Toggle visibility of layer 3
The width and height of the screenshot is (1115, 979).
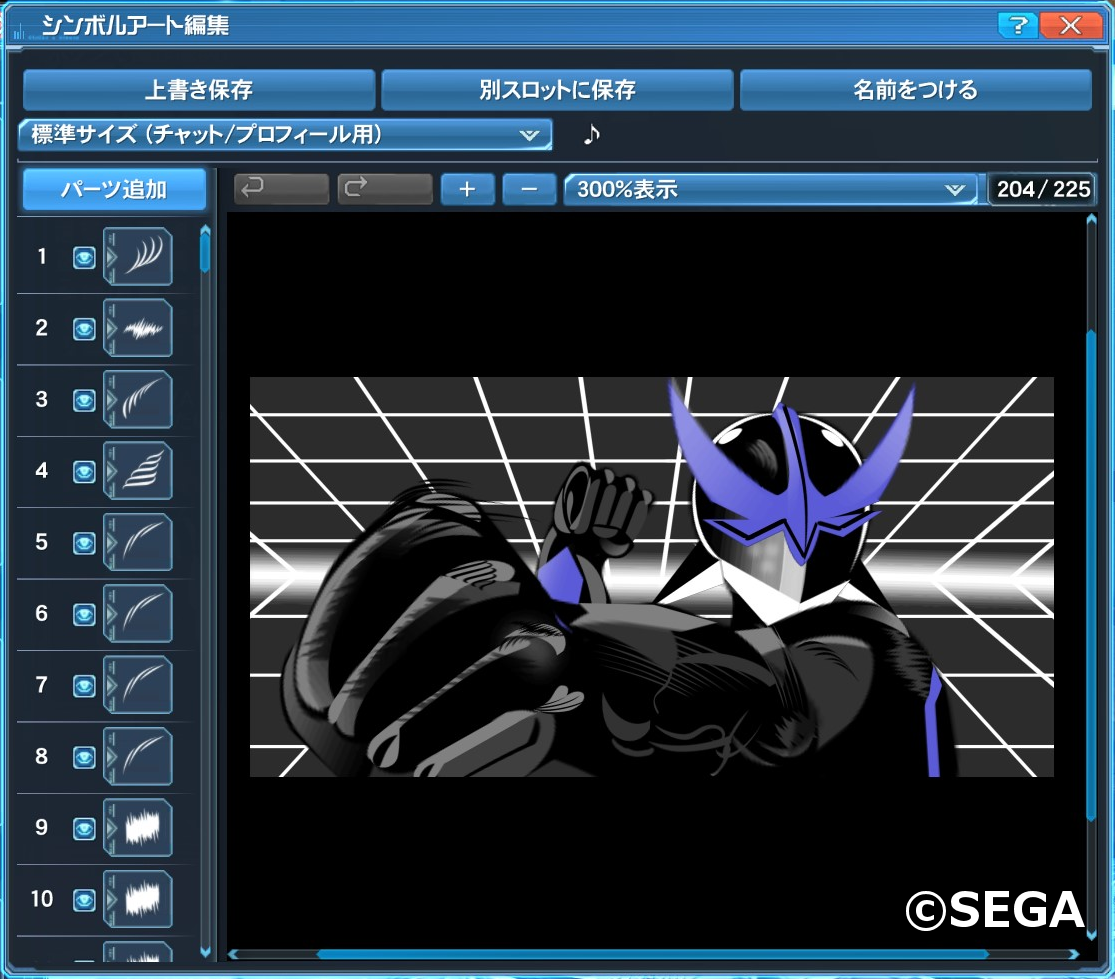[84, 400]
